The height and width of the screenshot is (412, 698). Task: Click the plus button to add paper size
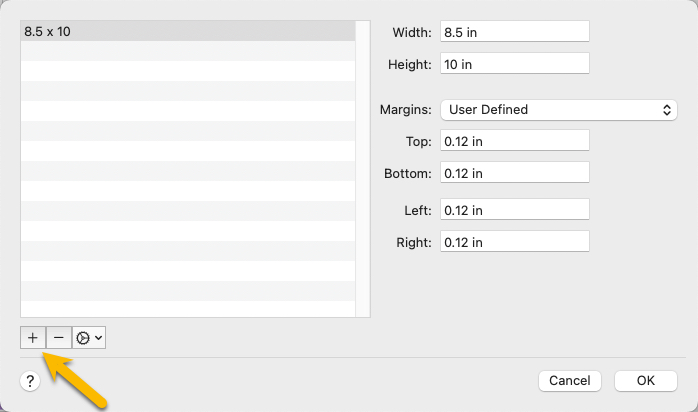[33, 338]
